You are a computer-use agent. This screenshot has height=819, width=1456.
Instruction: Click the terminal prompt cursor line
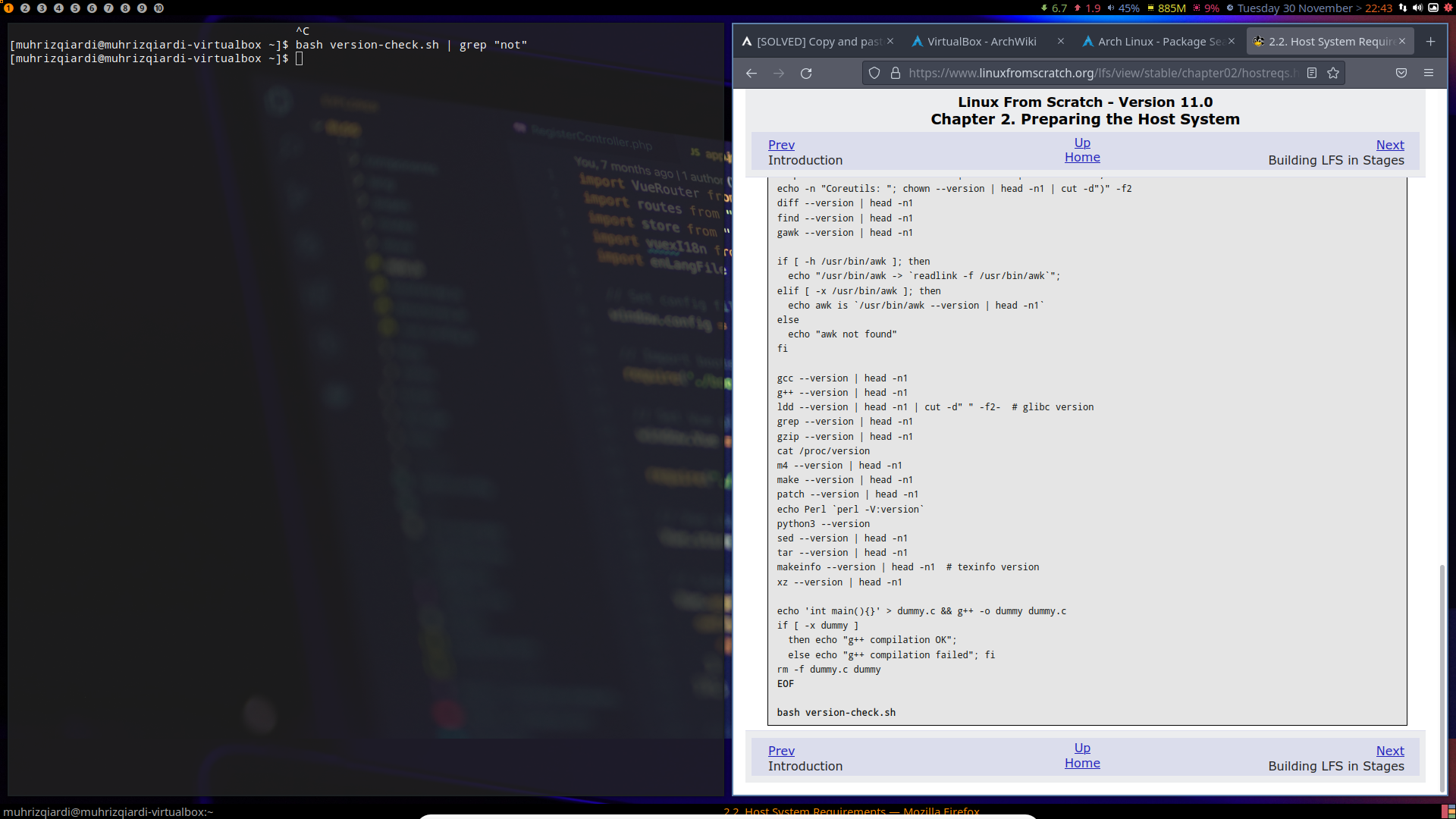(156, 58)
